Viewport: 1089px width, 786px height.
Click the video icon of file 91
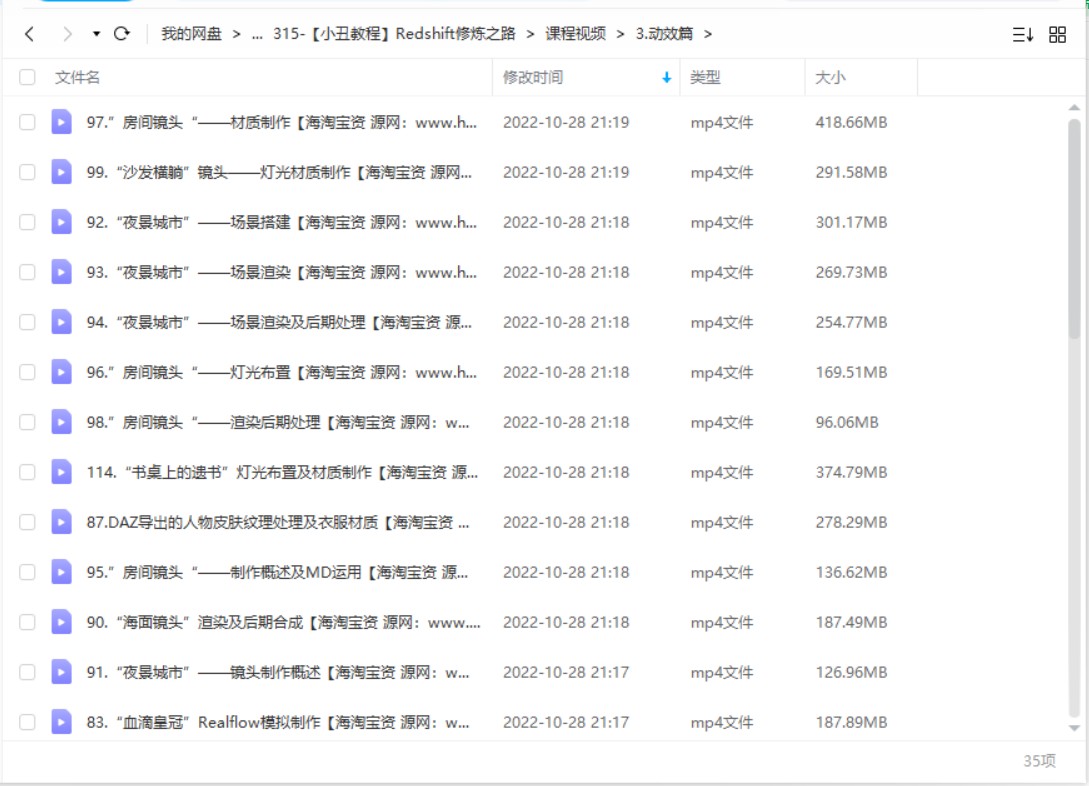[x=61, y=672]
